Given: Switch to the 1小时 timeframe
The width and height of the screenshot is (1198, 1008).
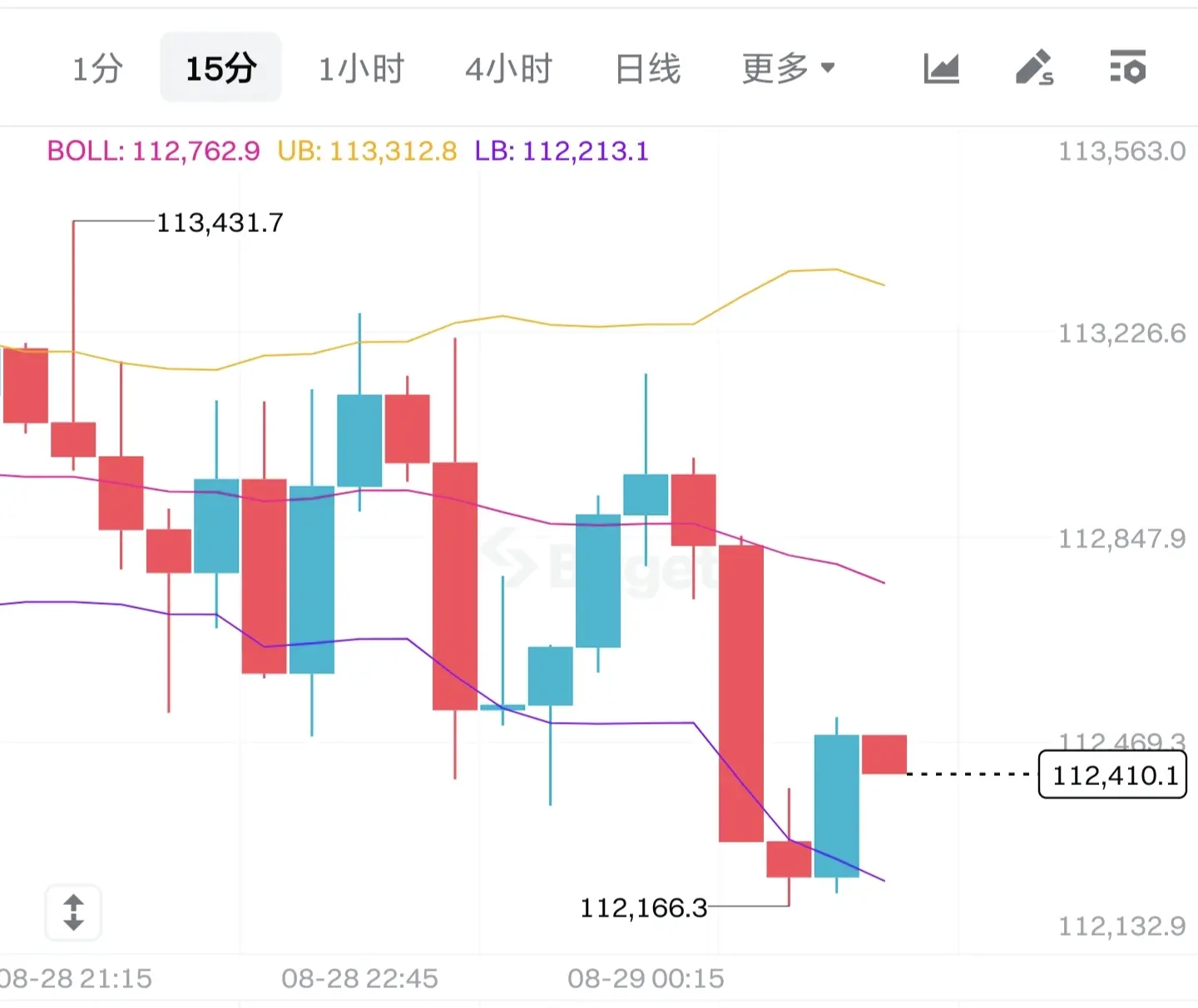Looking at the screenshot, I should point(361,68).
